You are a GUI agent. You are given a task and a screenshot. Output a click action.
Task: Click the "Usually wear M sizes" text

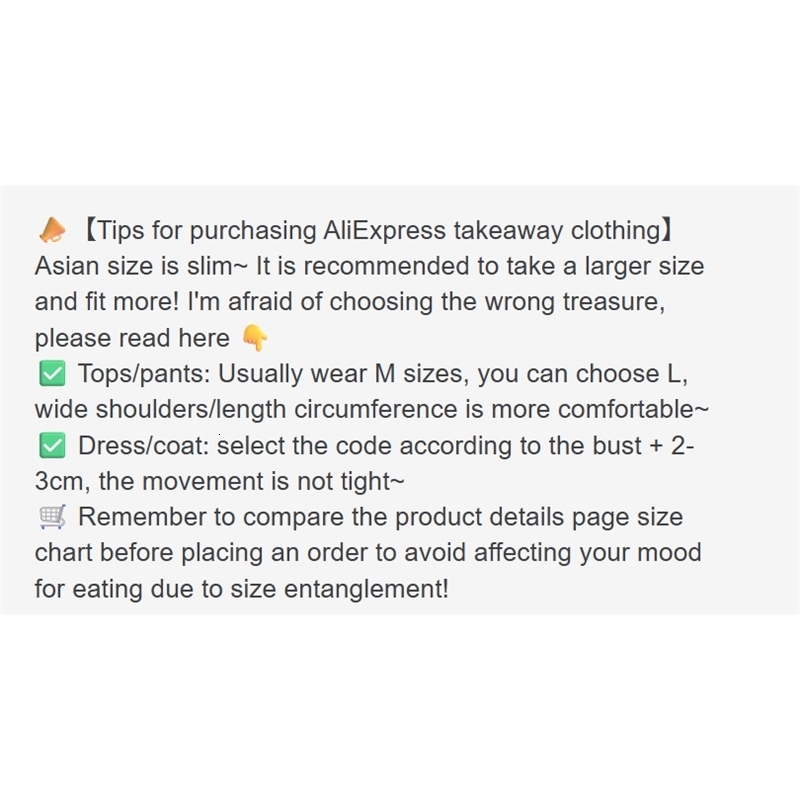point(341,375)
